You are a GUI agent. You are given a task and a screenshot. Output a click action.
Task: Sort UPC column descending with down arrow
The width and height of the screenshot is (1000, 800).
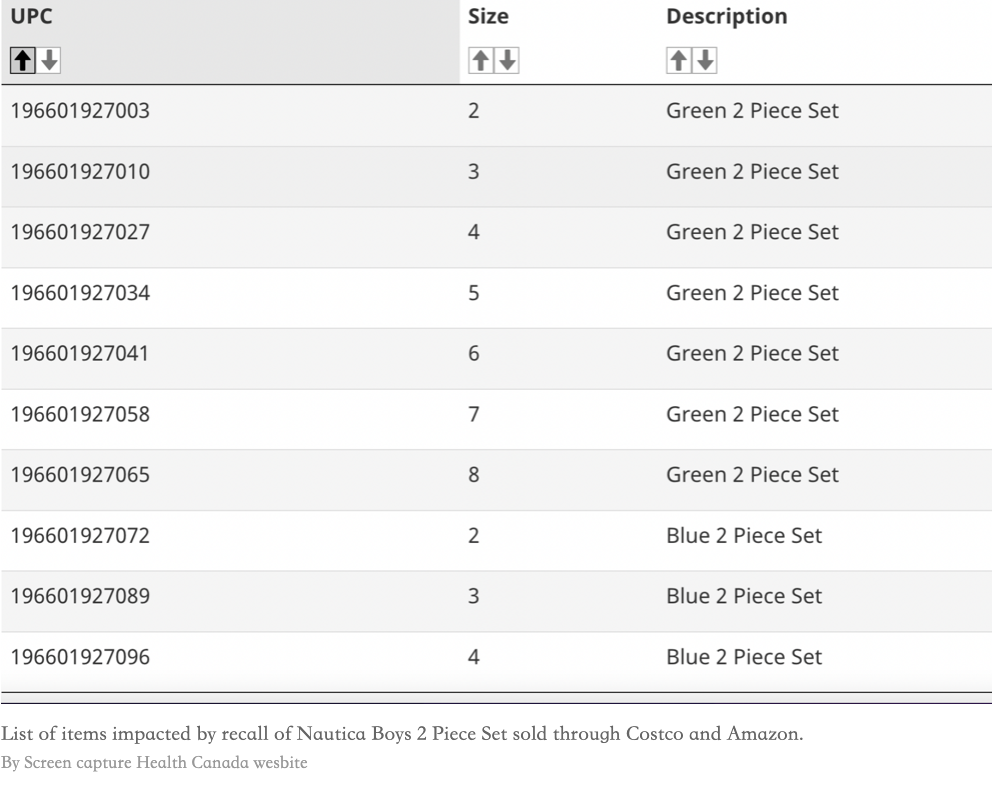point(49,61)
